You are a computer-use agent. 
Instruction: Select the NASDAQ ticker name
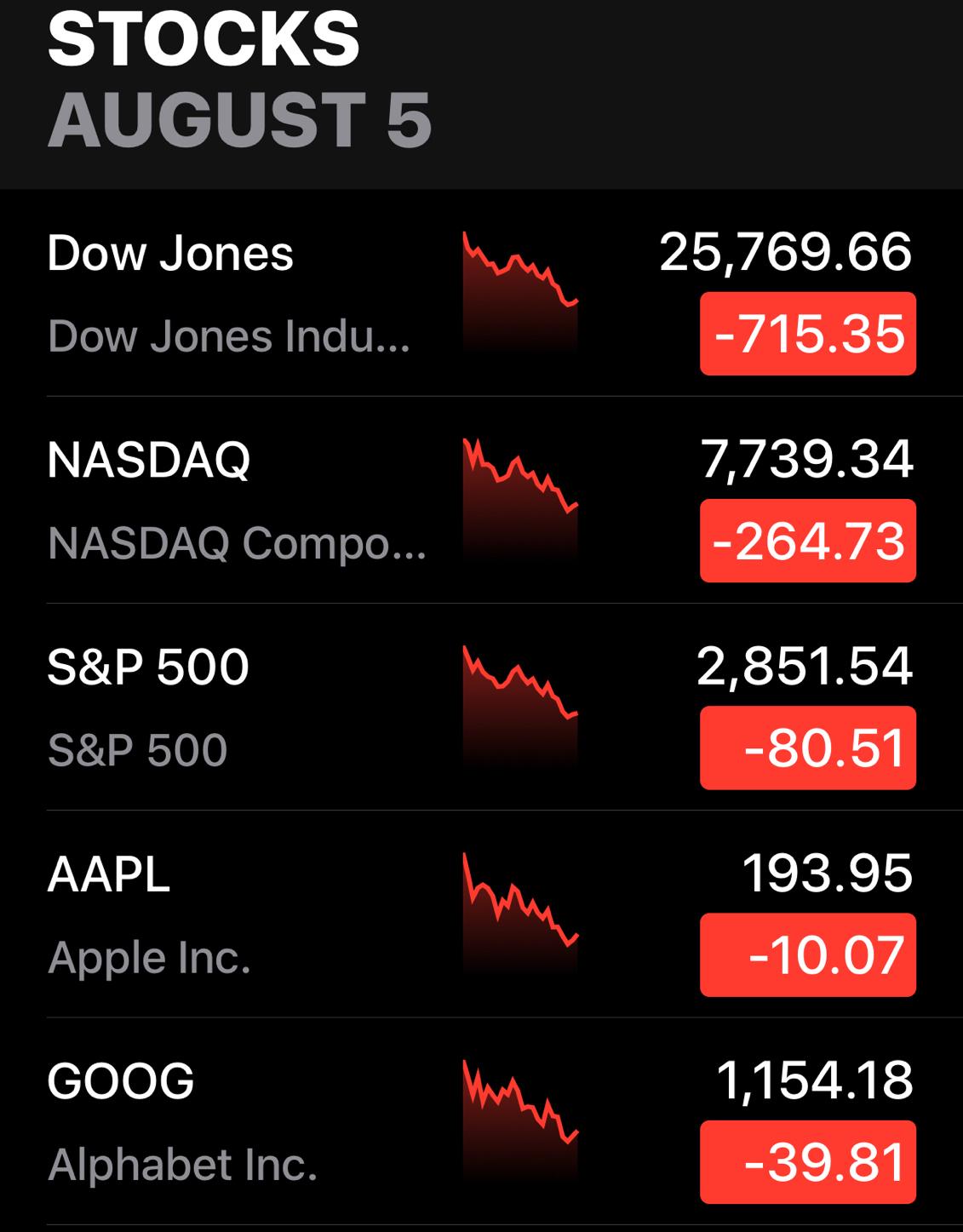tap(149, 460)
